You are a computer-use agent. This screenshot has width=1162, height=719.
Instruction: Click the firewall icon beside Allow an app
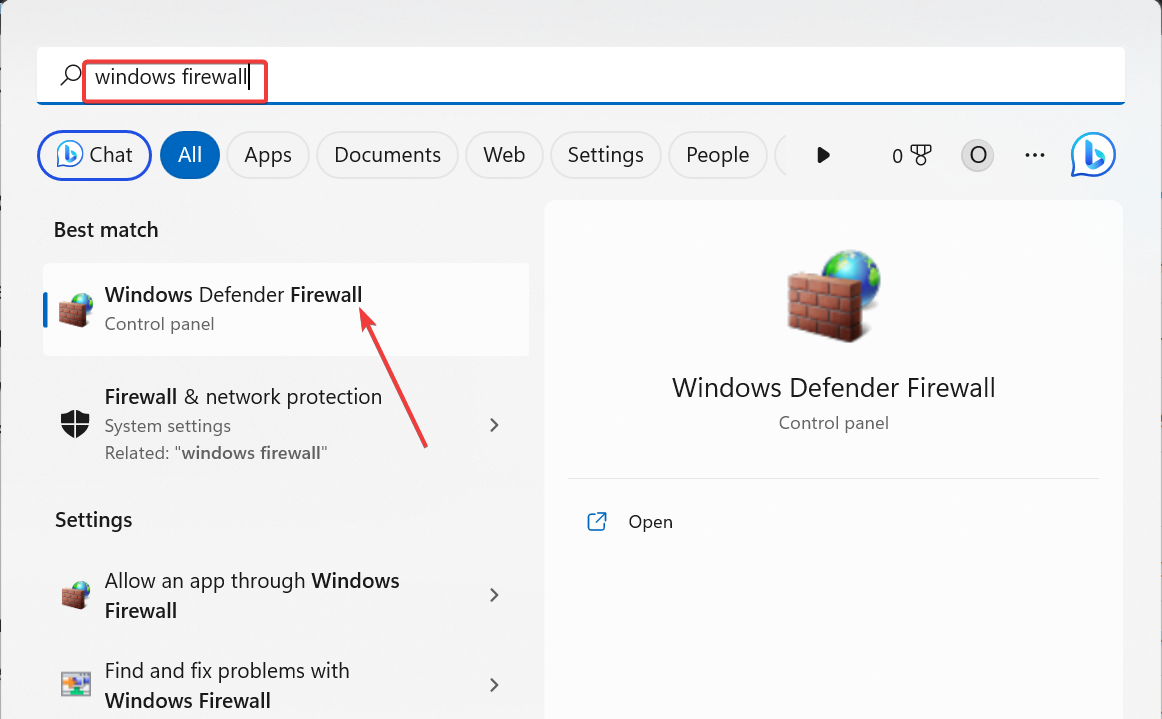76,594
